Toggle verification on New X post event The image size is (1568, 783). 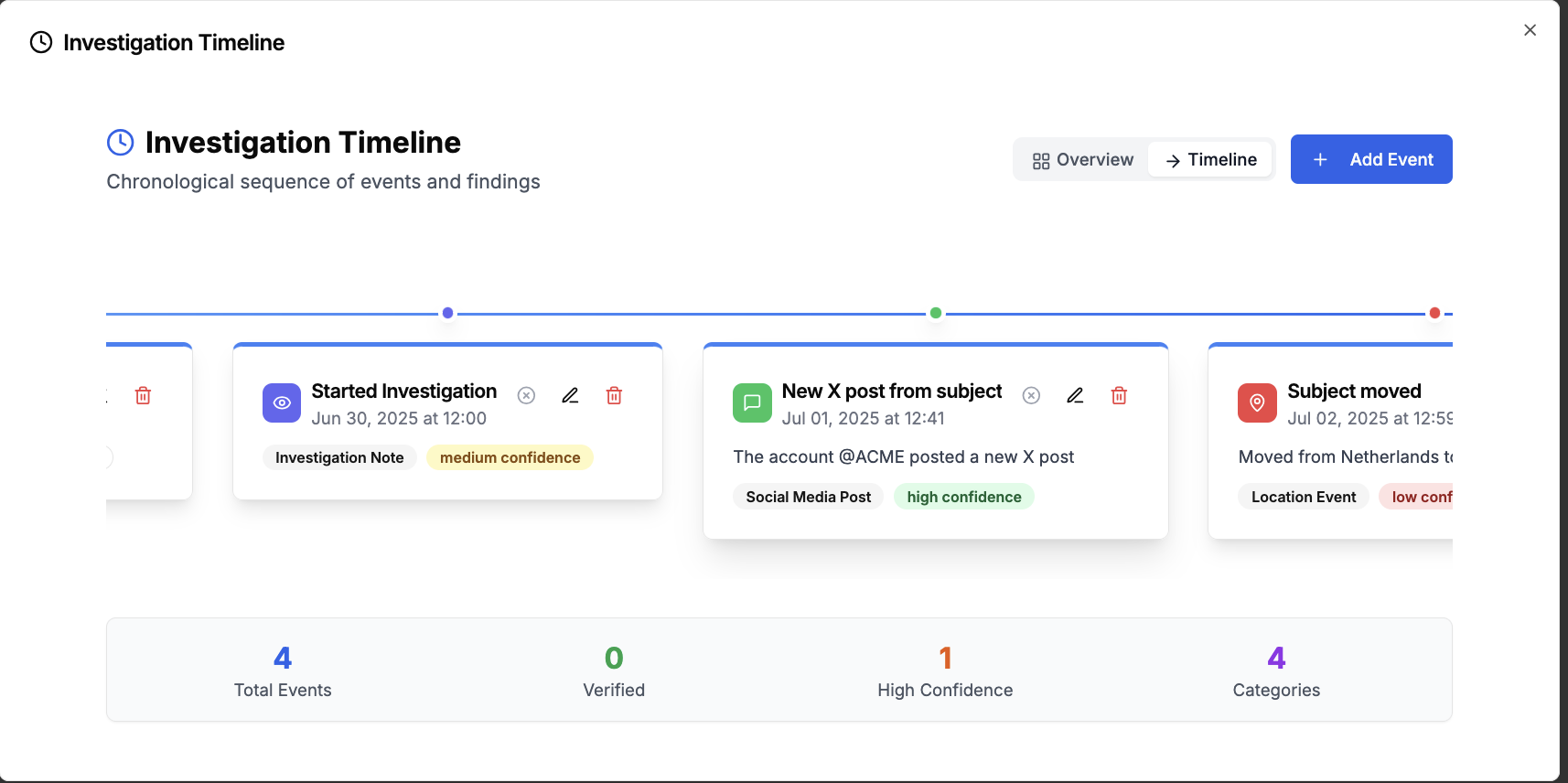[x=1031, y=395]
